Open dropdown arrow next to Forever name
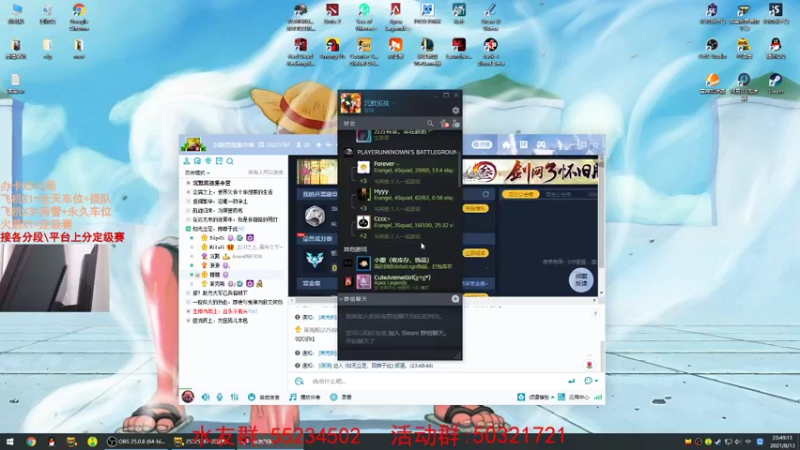This screenshot has height=450, width=800. tap(398, 164)
